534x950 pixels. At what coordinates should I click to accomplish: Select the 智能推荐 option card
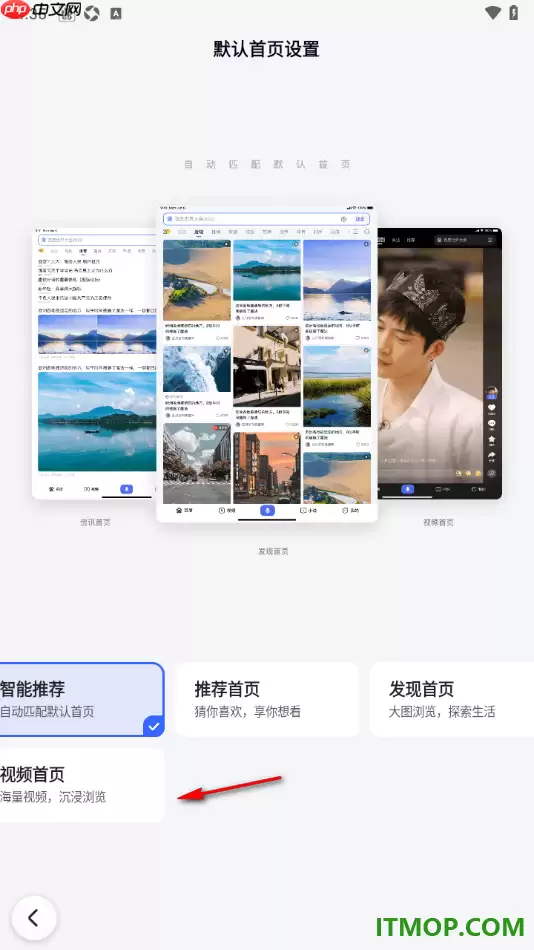click(x=82, y=699)
